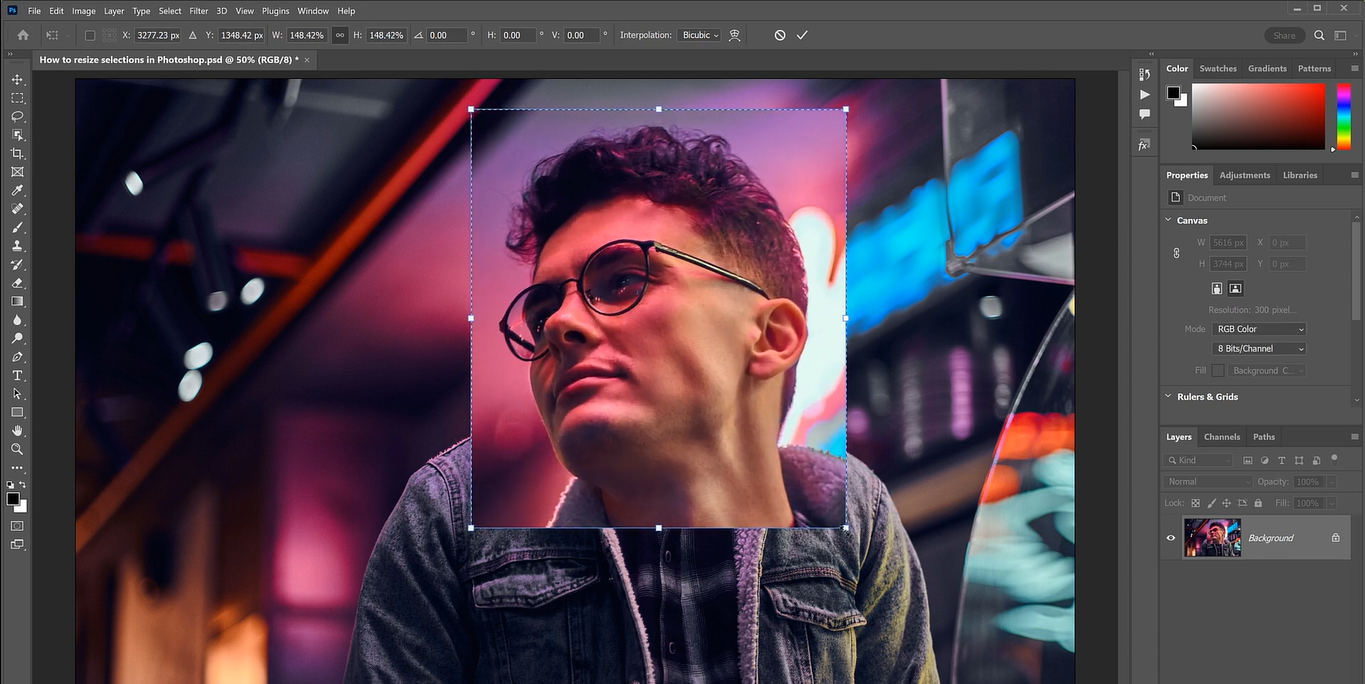Open the Interpolation Bicubic dropdown
1365x684 pixels.
pos(699,35)
